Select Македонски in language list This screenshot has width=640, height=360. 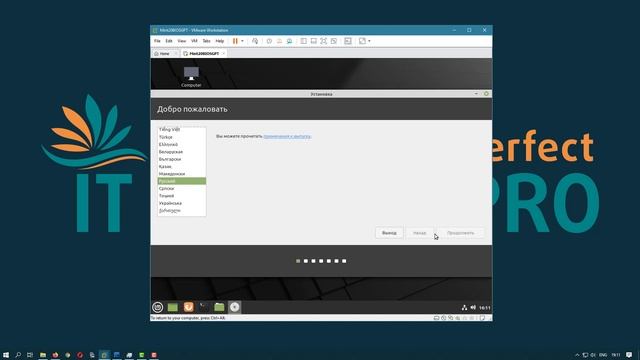[182, 174]
